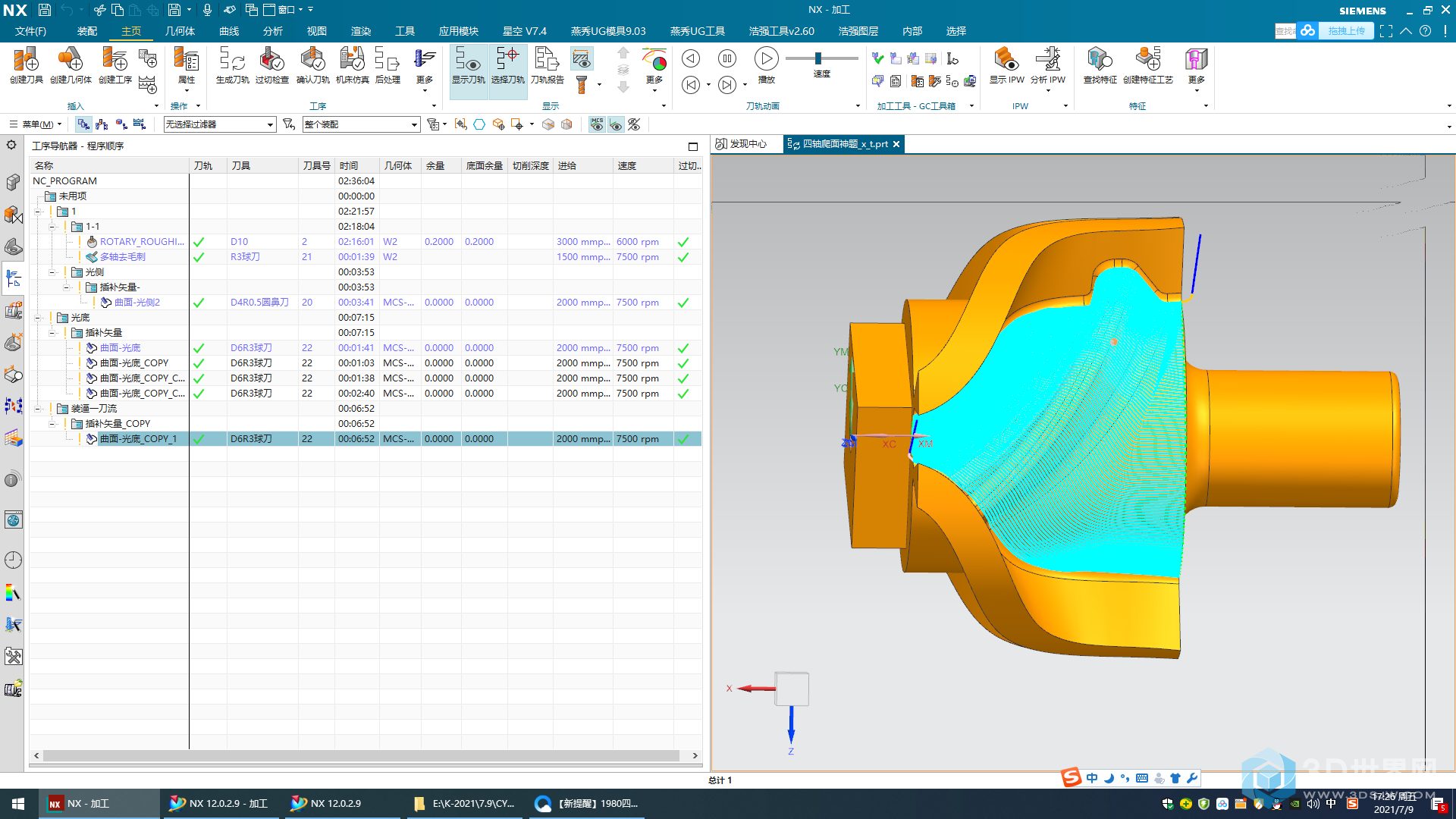Open the 无选择过滤器 selection filter dropdown
The width and height of the screenshot is (1456, 819).
point(219,124)
